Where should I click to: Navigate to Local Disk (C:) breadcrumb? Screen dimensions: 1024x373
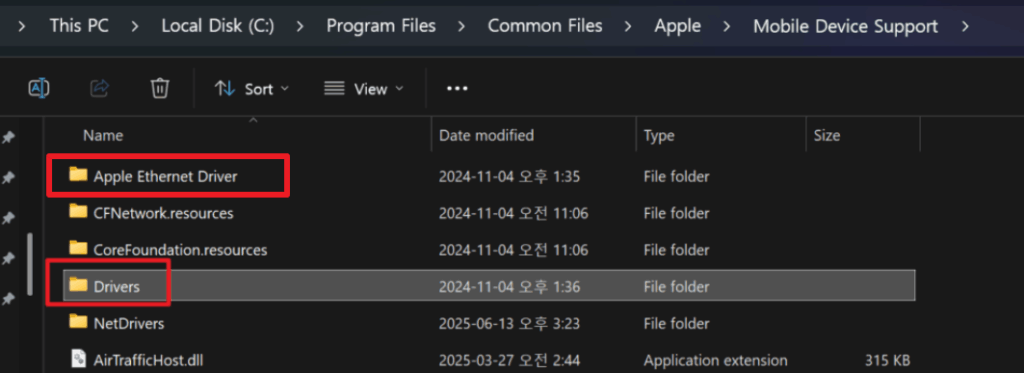pyautogui.click(x=218, y=26)
